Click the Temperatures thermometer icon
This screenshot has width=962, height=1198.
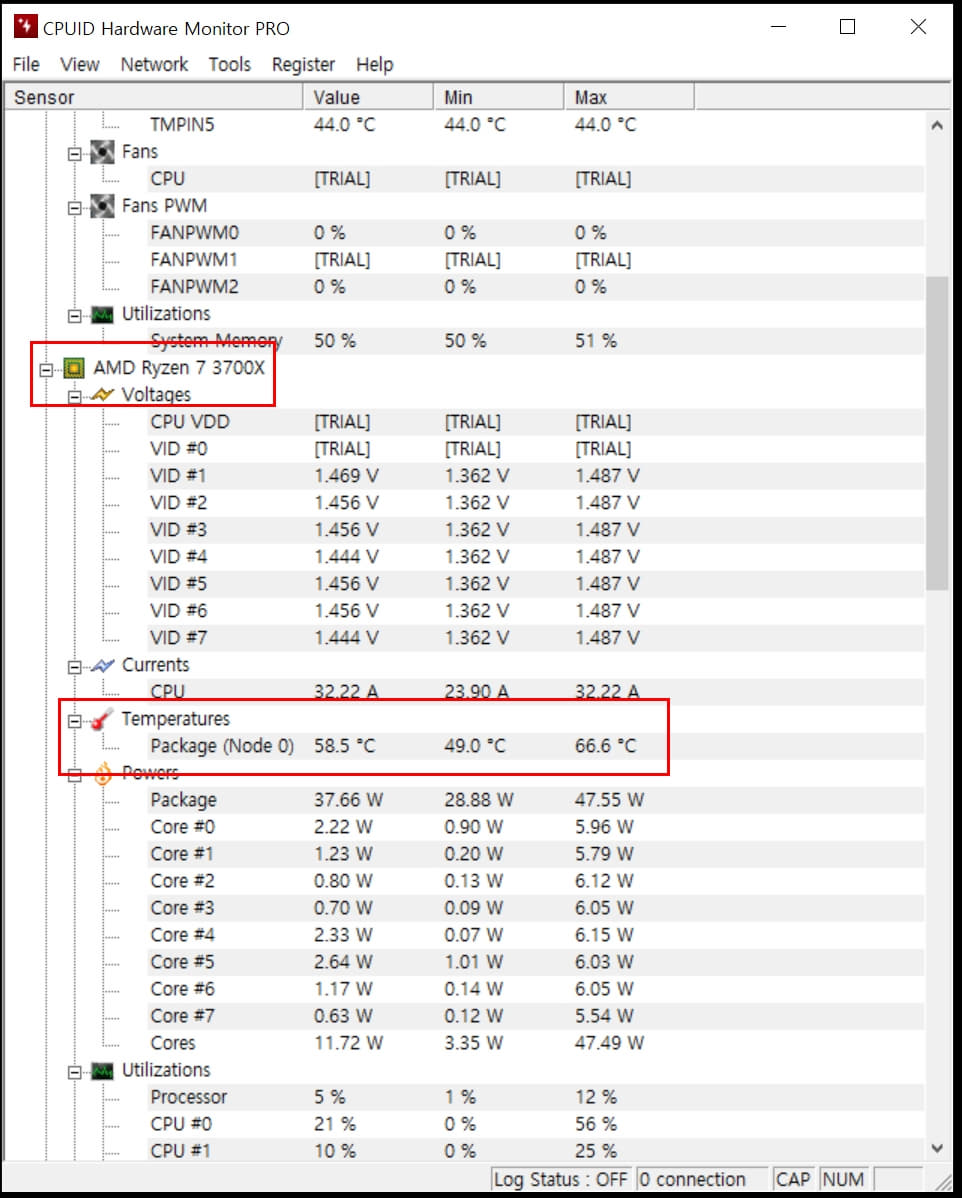coord(102,719)
